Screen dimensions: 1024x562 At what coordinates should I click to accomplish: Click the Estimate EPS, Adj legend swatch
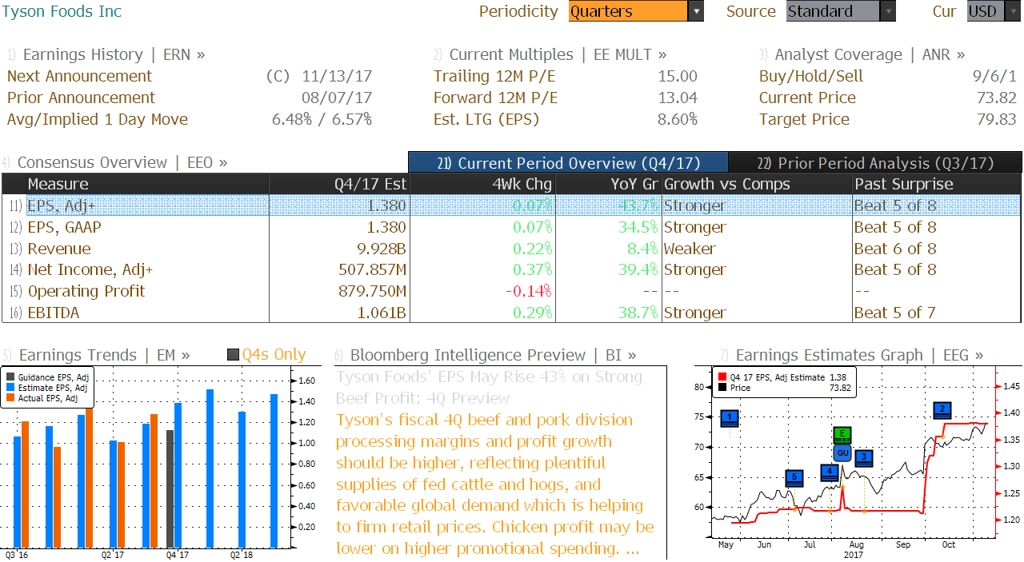(10, 388)
